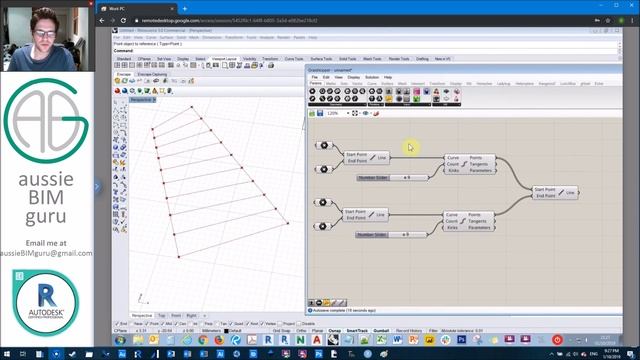Click the Rhino Command input line
640x360 pixels.
[x=367, y=51]
